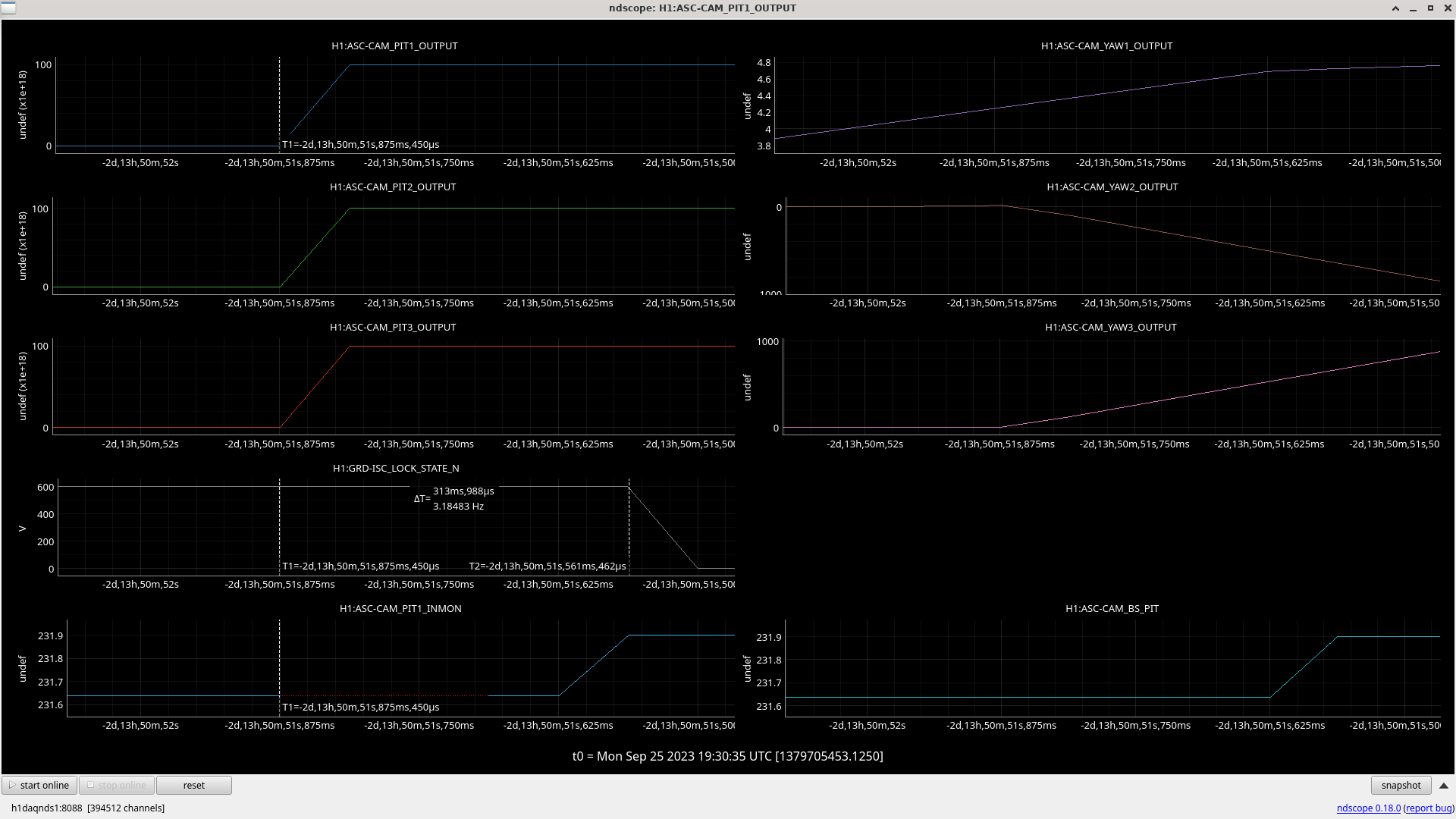Viewport: 1456px width, 819px height.
Task: Select the H1:ASC-CAM_PIT3_OUTPUT plot title
Action: click(x=393, y=327)
